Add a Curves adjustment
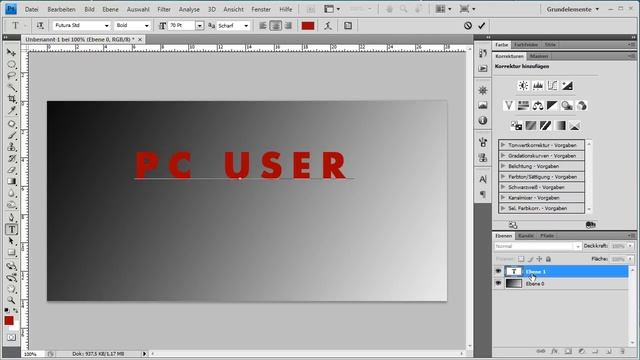This screenshot has height=360, width=640. (552, 85)
